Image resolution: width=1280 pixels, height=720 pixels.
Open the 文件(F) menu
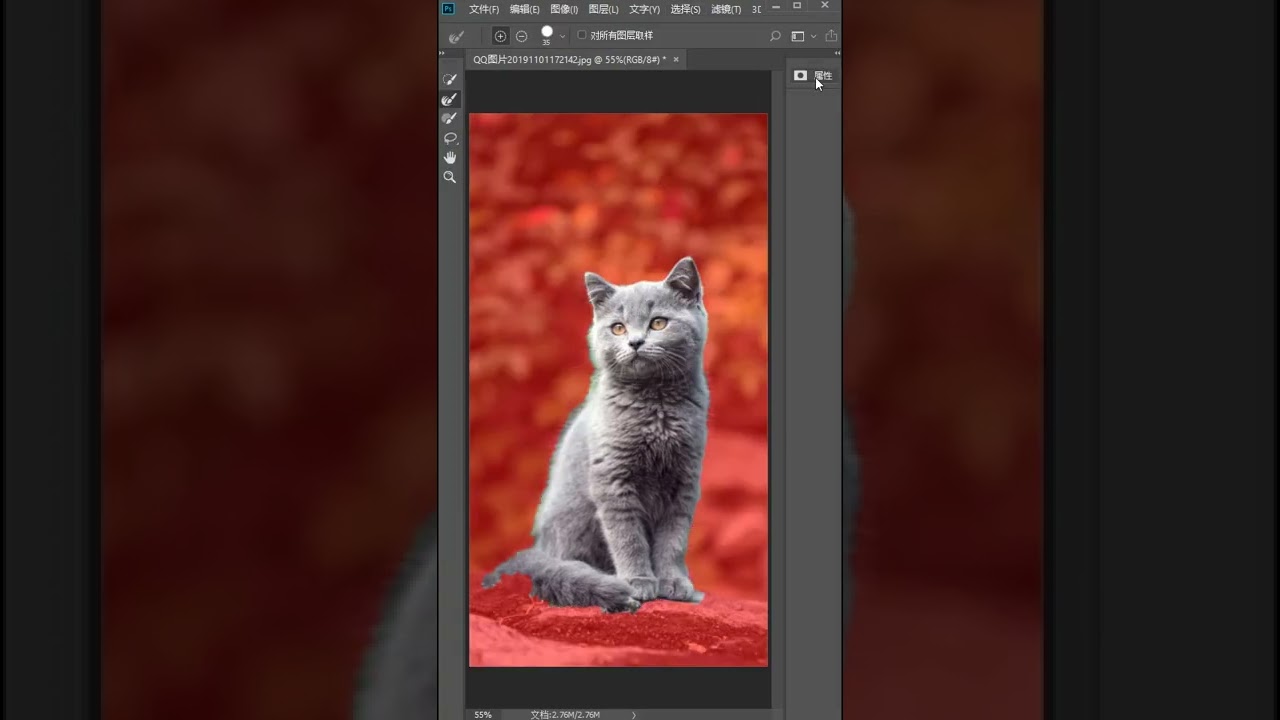tap(484, 9)
